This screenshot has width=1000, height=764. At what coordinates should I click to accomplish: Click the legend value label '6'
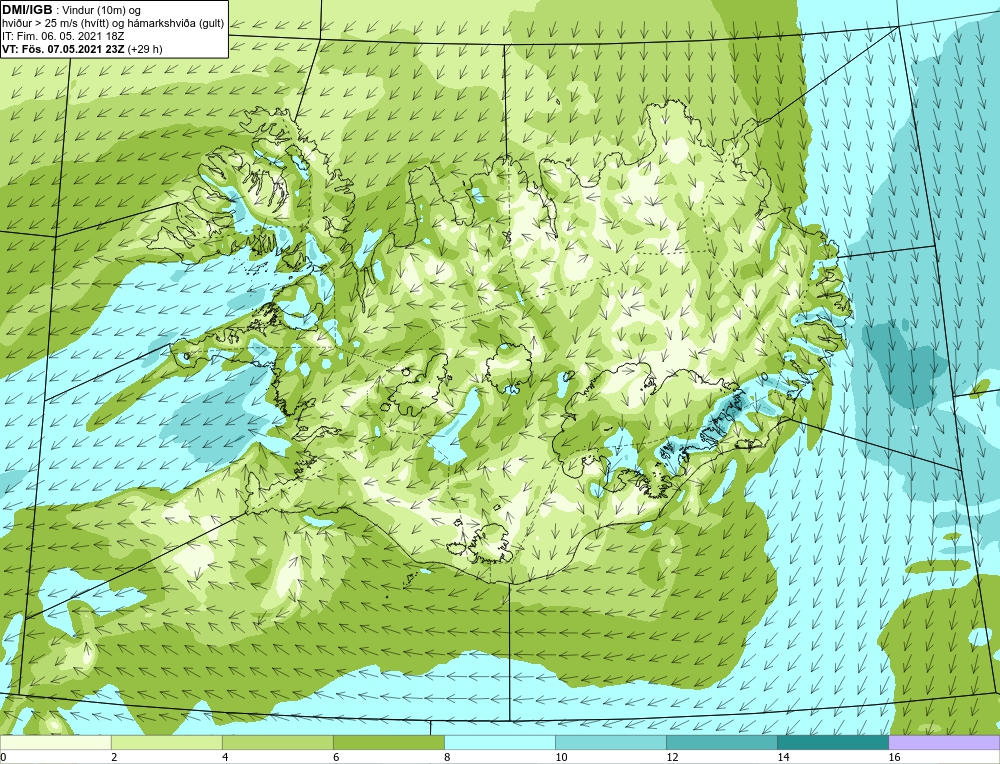(336, 757)
